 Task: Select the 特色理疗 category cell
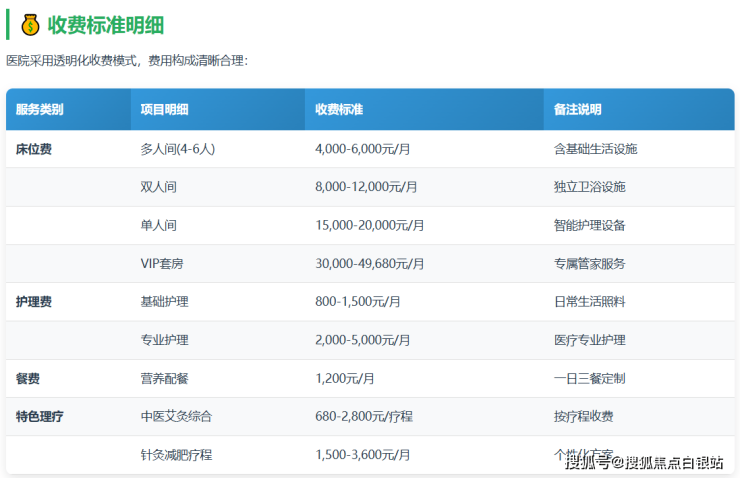(x=40, y=417)
